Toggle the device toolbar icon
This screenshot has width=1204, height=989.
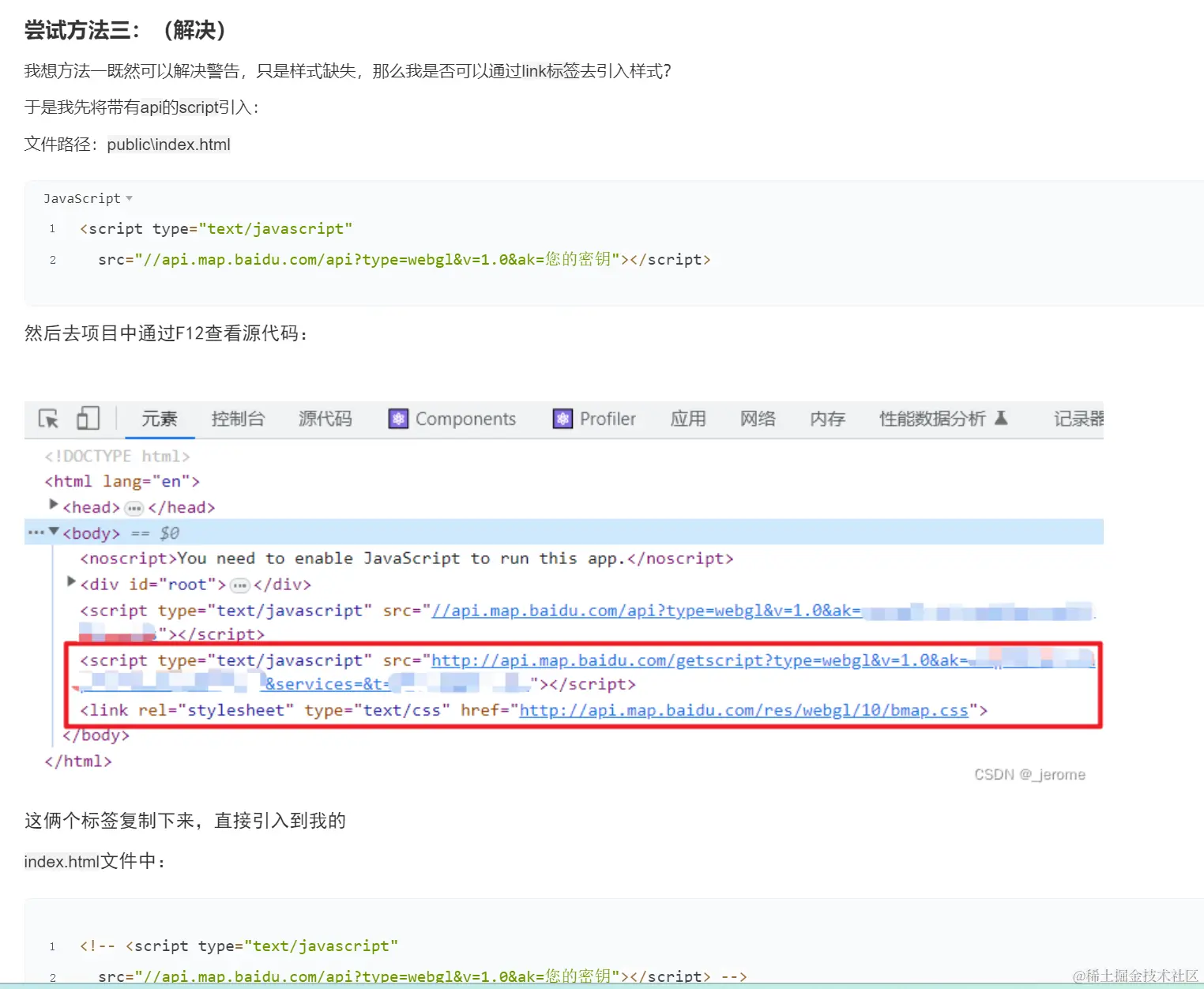pos(88,418)
